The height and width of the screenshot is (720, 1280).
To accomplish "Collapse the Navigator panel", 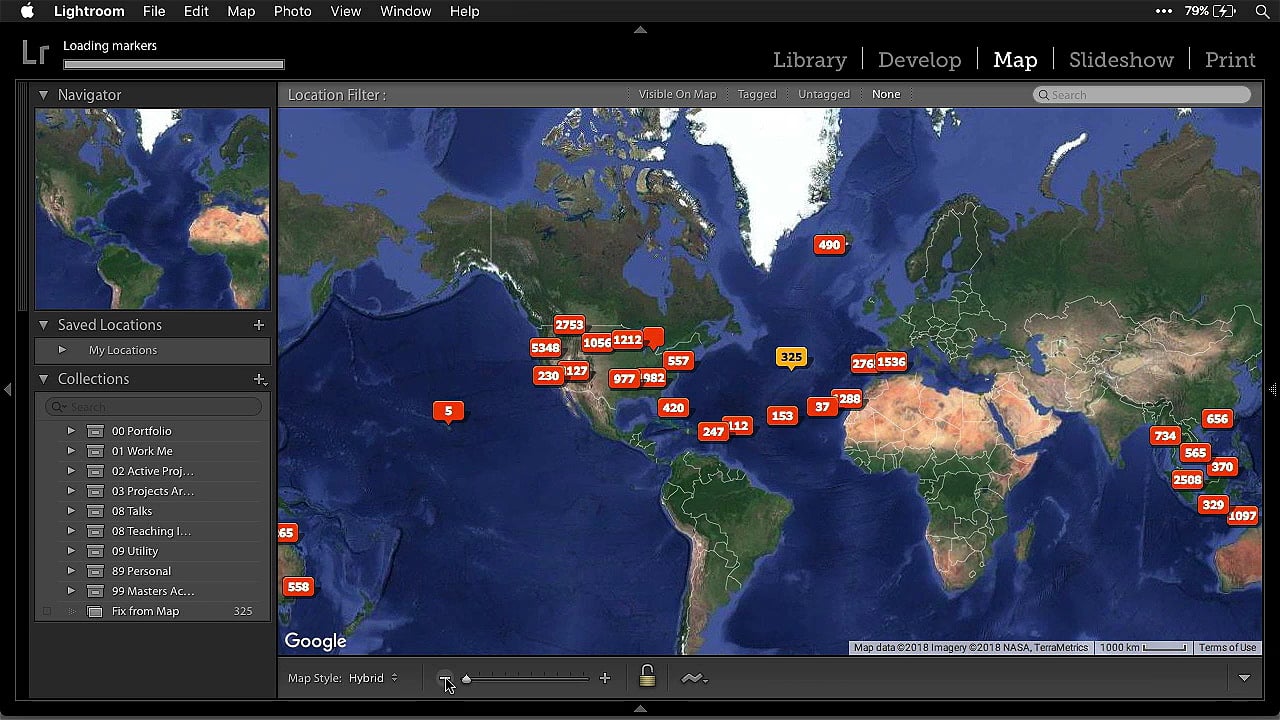I will pos(43,95).
